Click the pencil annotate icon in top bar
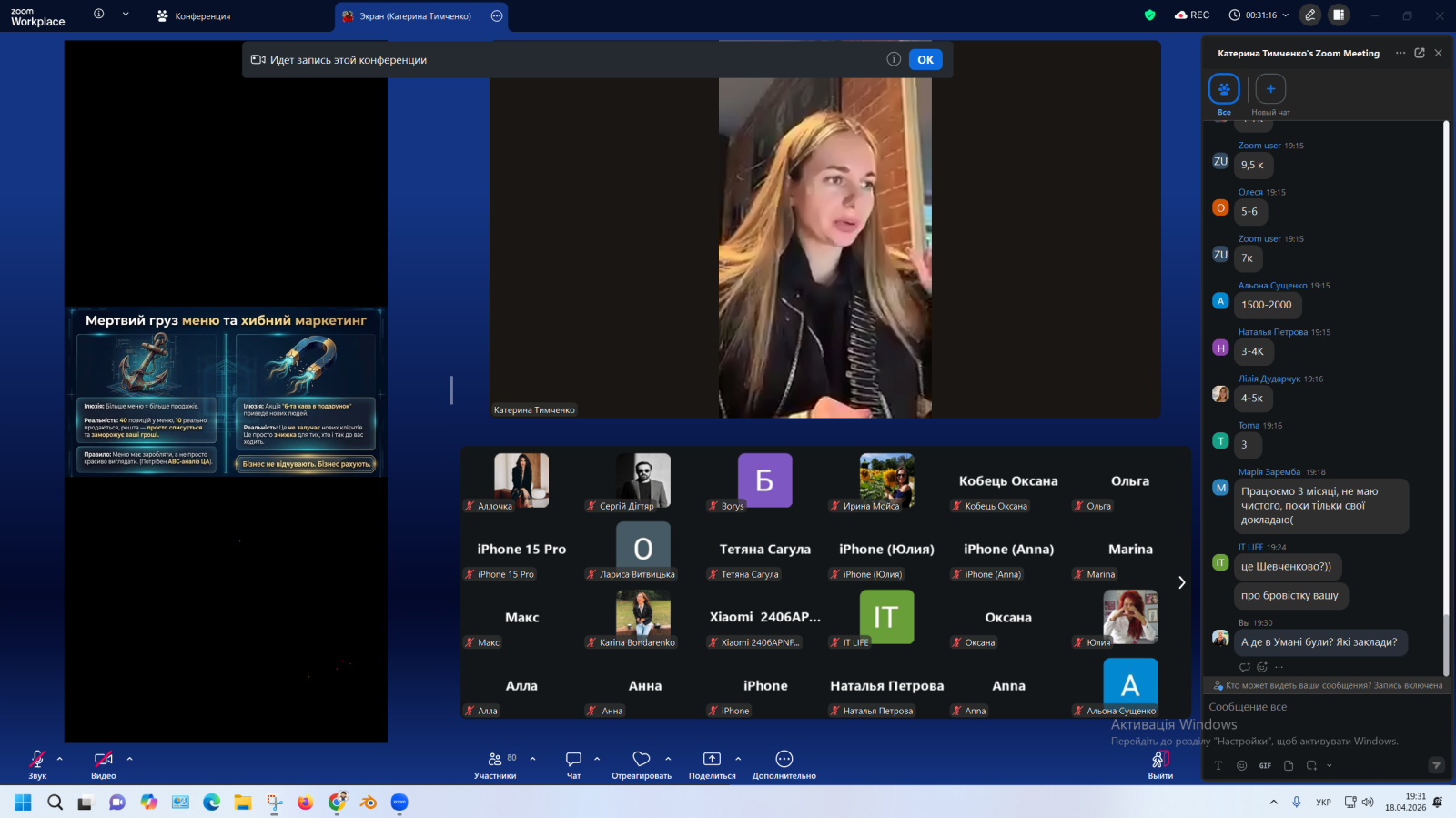Viewport: 1456px width, 818px height. [1309, 15]
